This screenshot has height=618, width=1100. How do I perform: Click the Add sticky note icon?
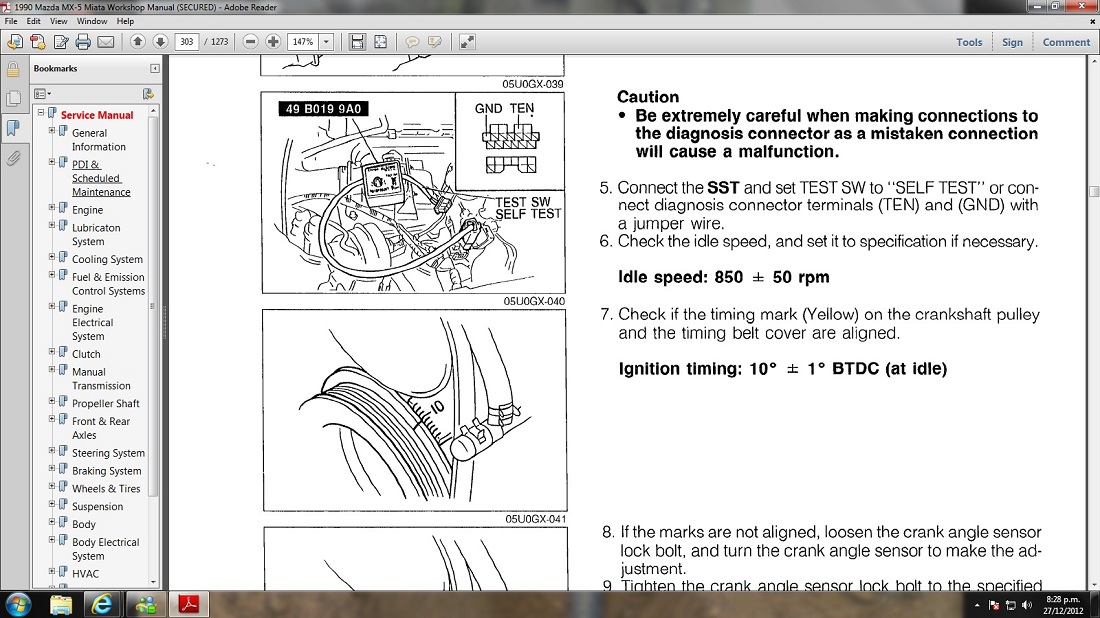coord(412,41)
